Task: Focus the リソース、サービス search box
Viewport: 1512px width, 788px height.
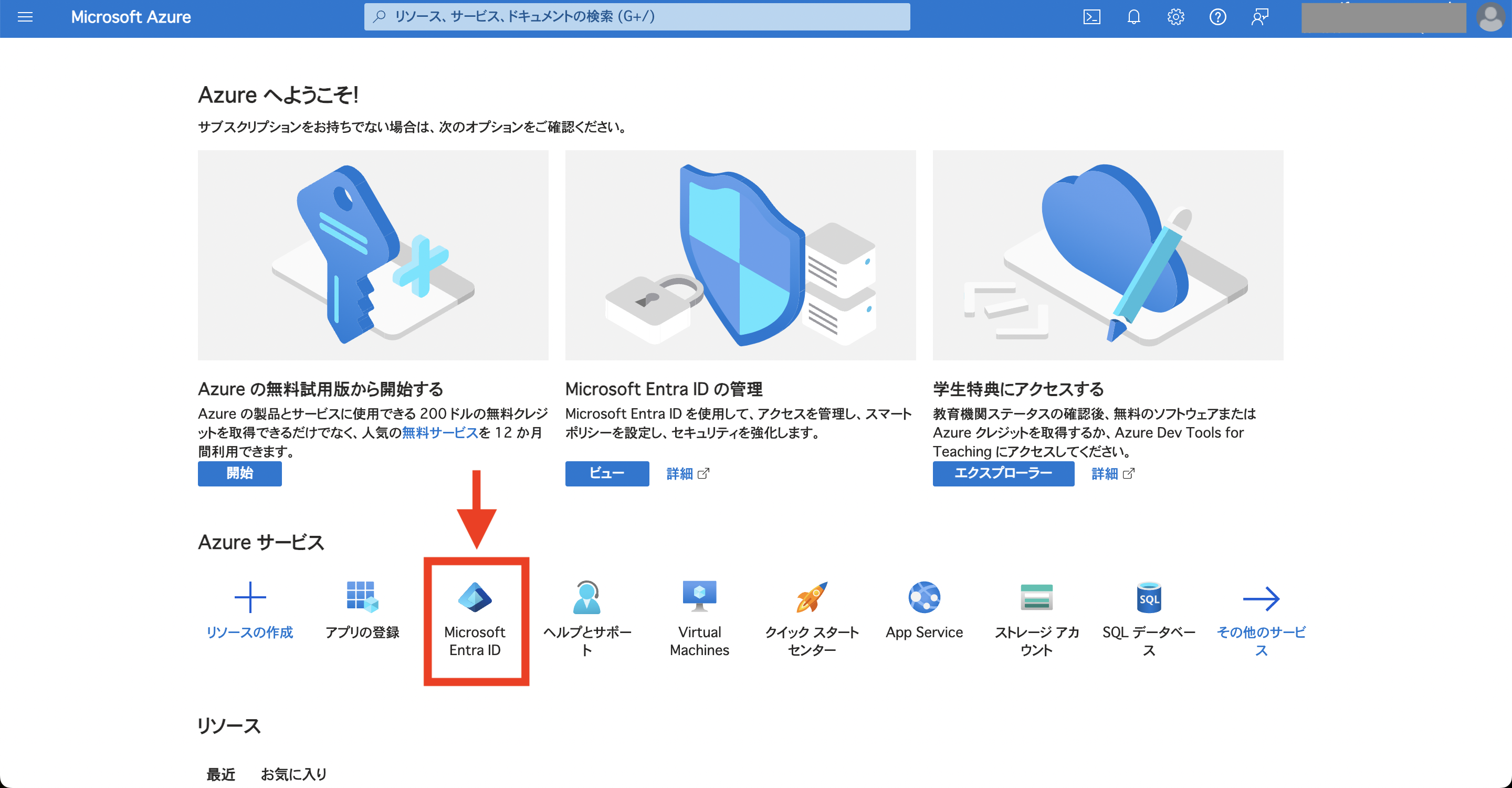Action: (637, 16)
